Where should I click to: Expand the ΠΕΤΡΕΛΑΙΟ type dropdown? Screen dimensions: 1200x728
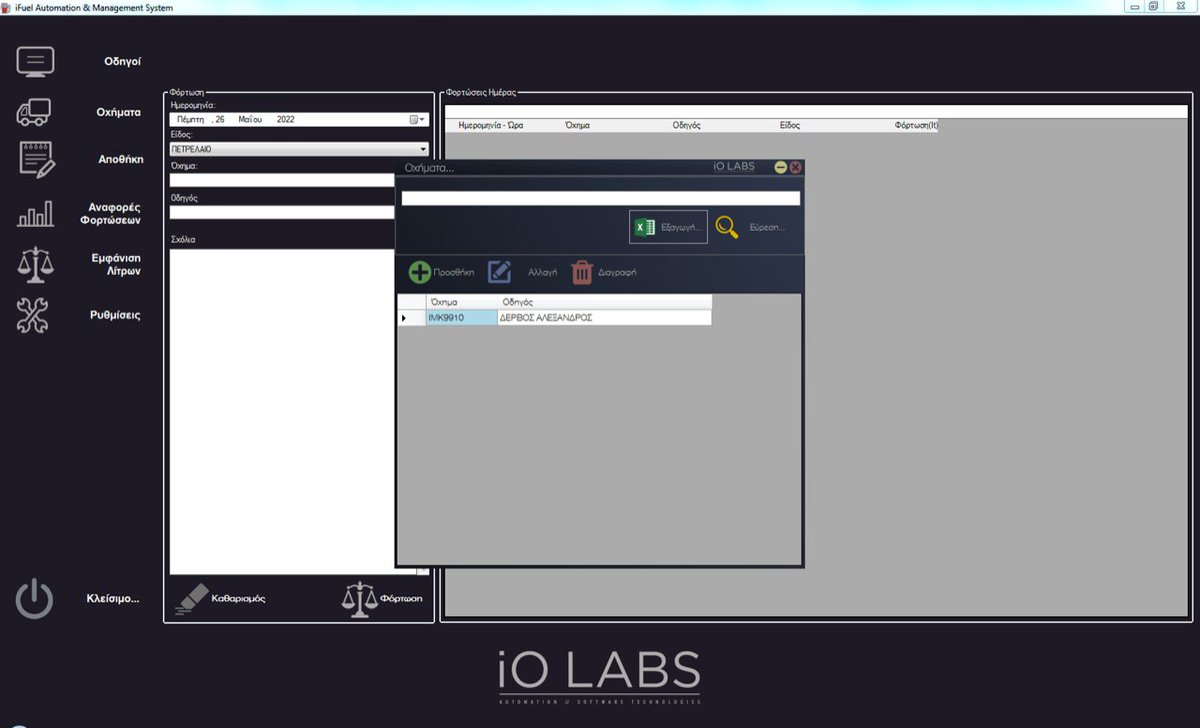coord(423,149)
